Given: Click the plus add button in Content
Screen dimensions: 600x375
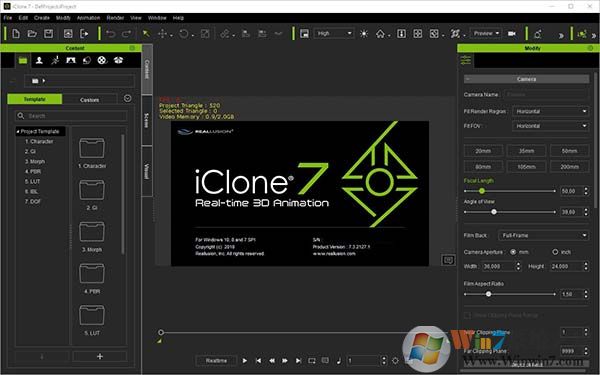Looking at the screenshot, I should 100,356.
